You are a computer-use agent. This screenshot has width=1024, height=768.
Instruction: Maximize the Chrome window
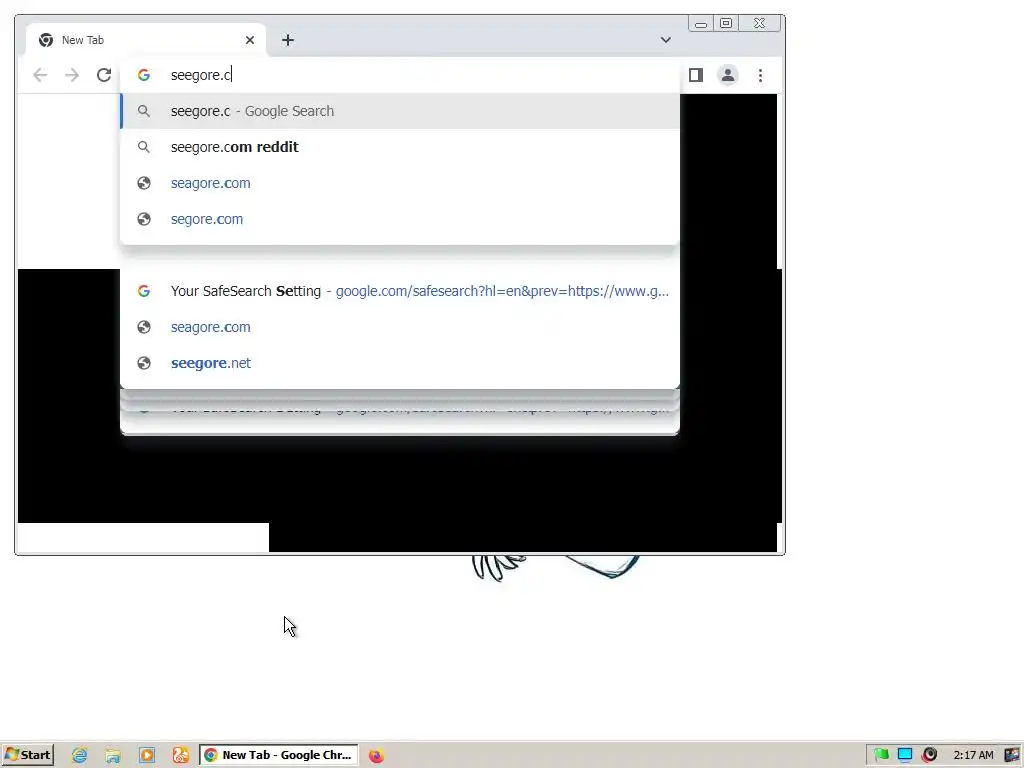point(726,24)
